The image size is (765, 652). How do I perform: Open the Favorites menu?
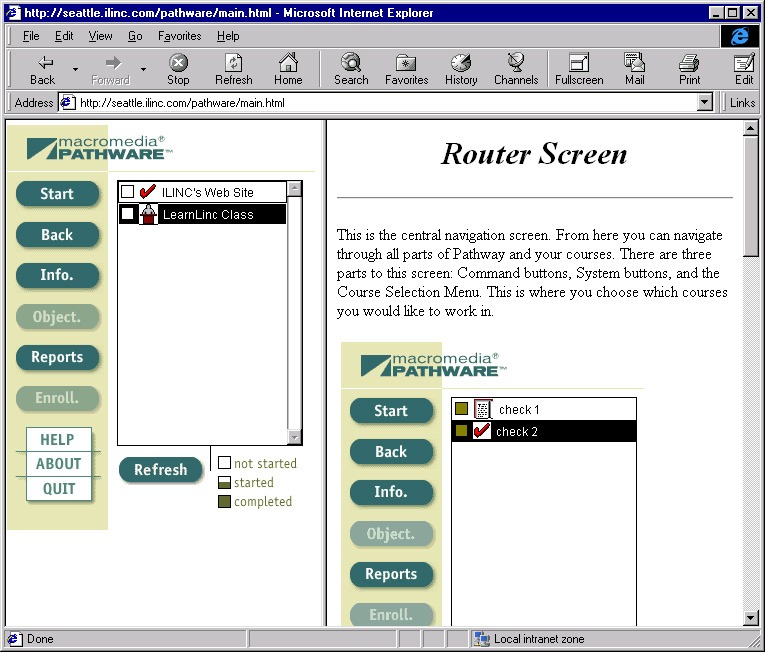tap(180, 36)
